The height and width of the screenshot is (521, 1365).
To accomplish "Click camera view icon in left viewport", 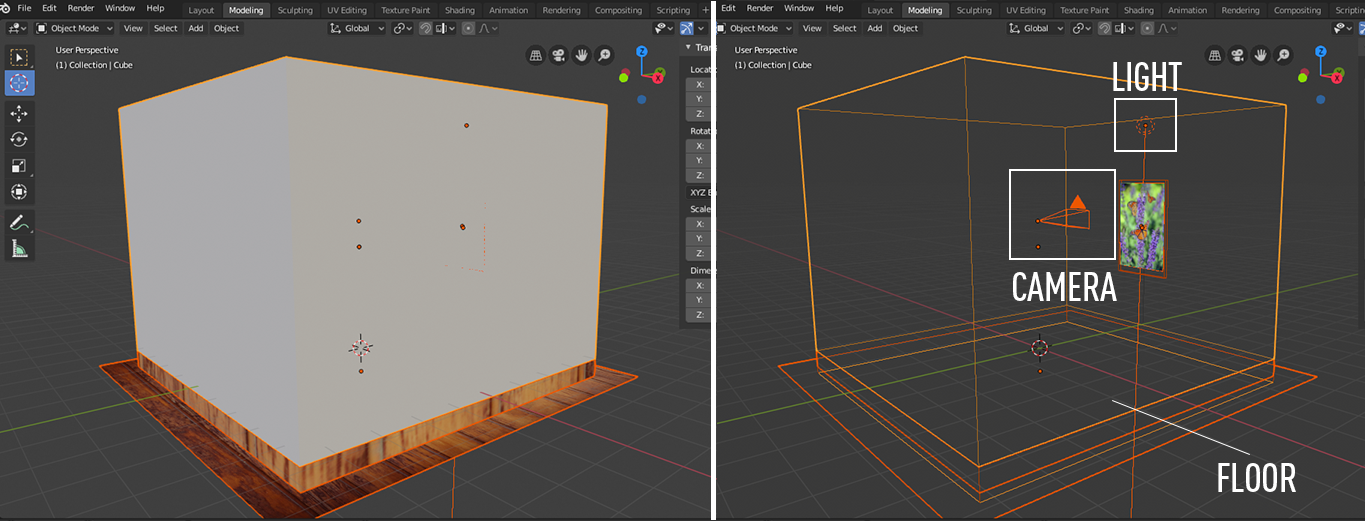I will 558,56.
